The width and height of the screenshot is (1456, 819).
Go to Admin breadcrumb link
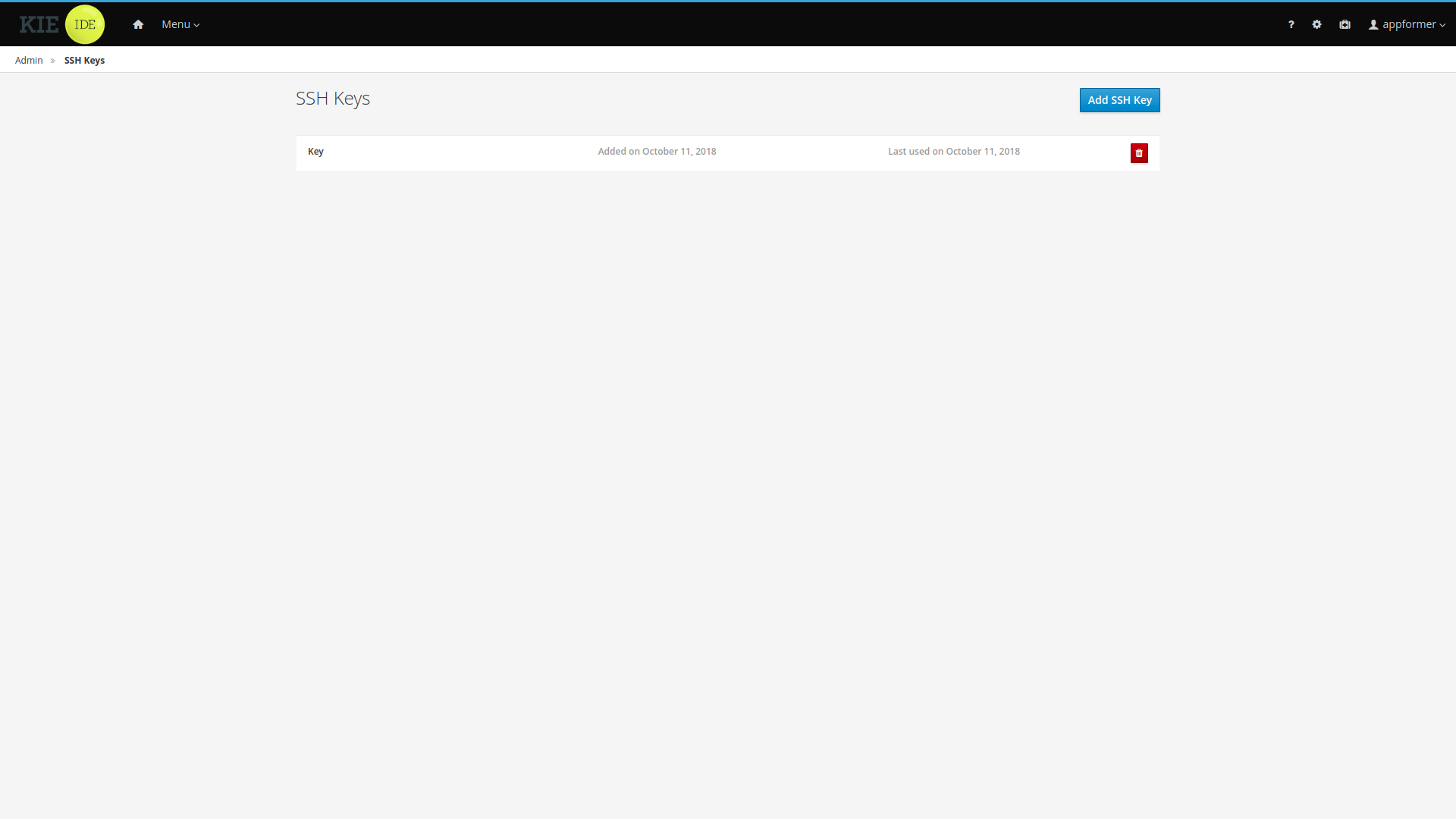[x=29, y=61]
